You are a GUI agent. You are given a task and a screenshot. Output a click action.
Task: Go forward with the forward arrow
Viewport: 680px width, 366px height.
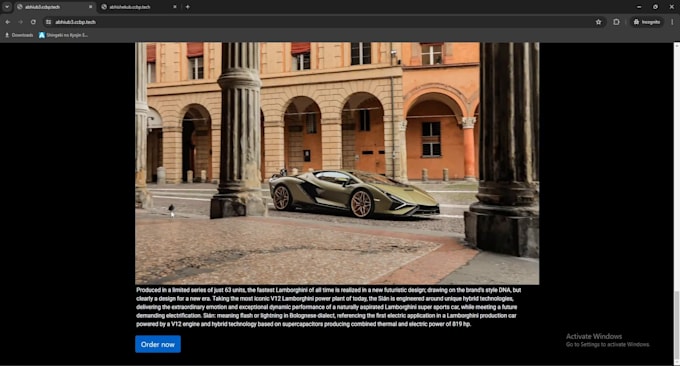coord(20,22)
